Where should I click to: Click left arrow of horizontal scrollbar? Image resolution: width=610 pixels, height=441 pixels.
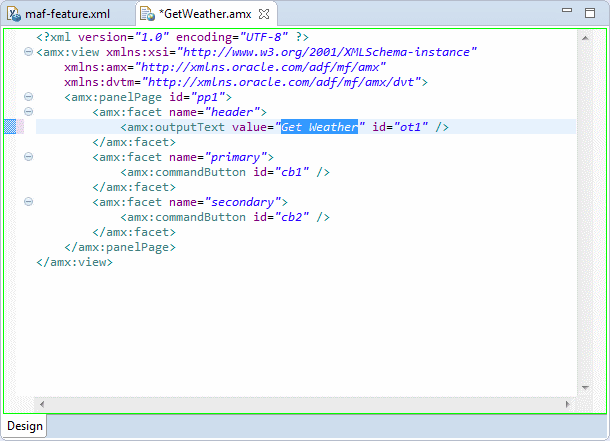coord(42,404)
